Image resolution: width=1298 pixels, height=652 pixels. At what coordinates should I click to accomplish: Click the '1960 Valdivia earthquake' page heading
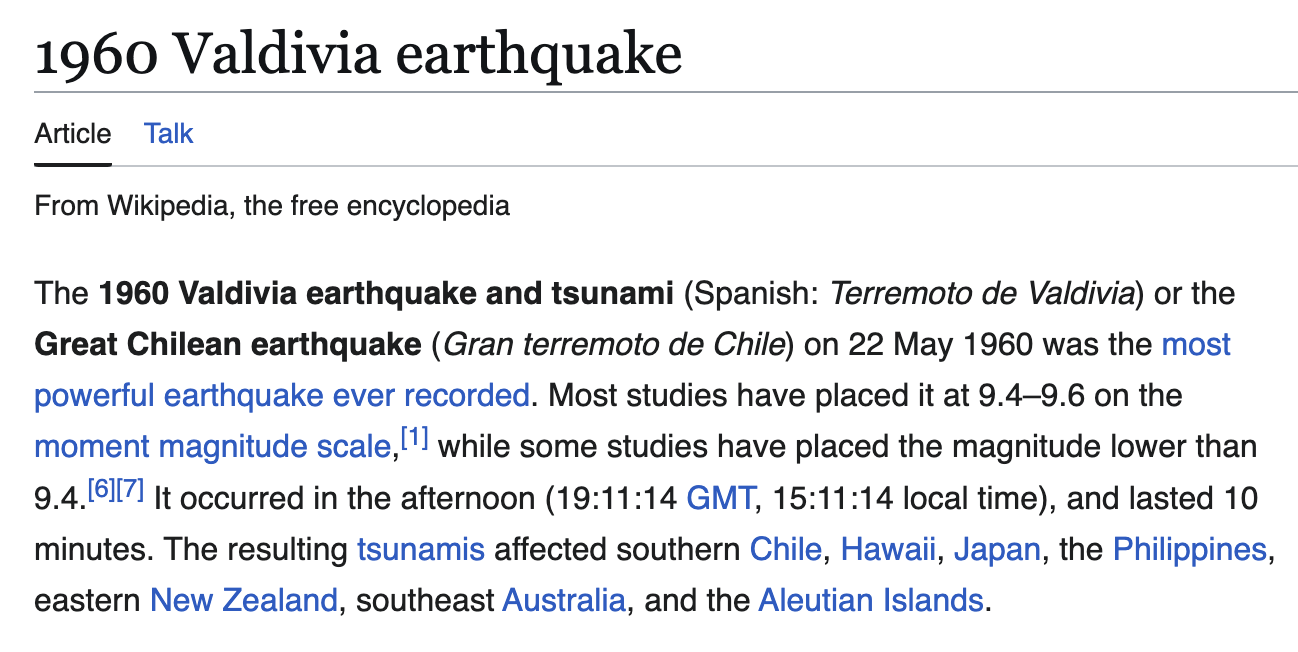tap(358, 54)
